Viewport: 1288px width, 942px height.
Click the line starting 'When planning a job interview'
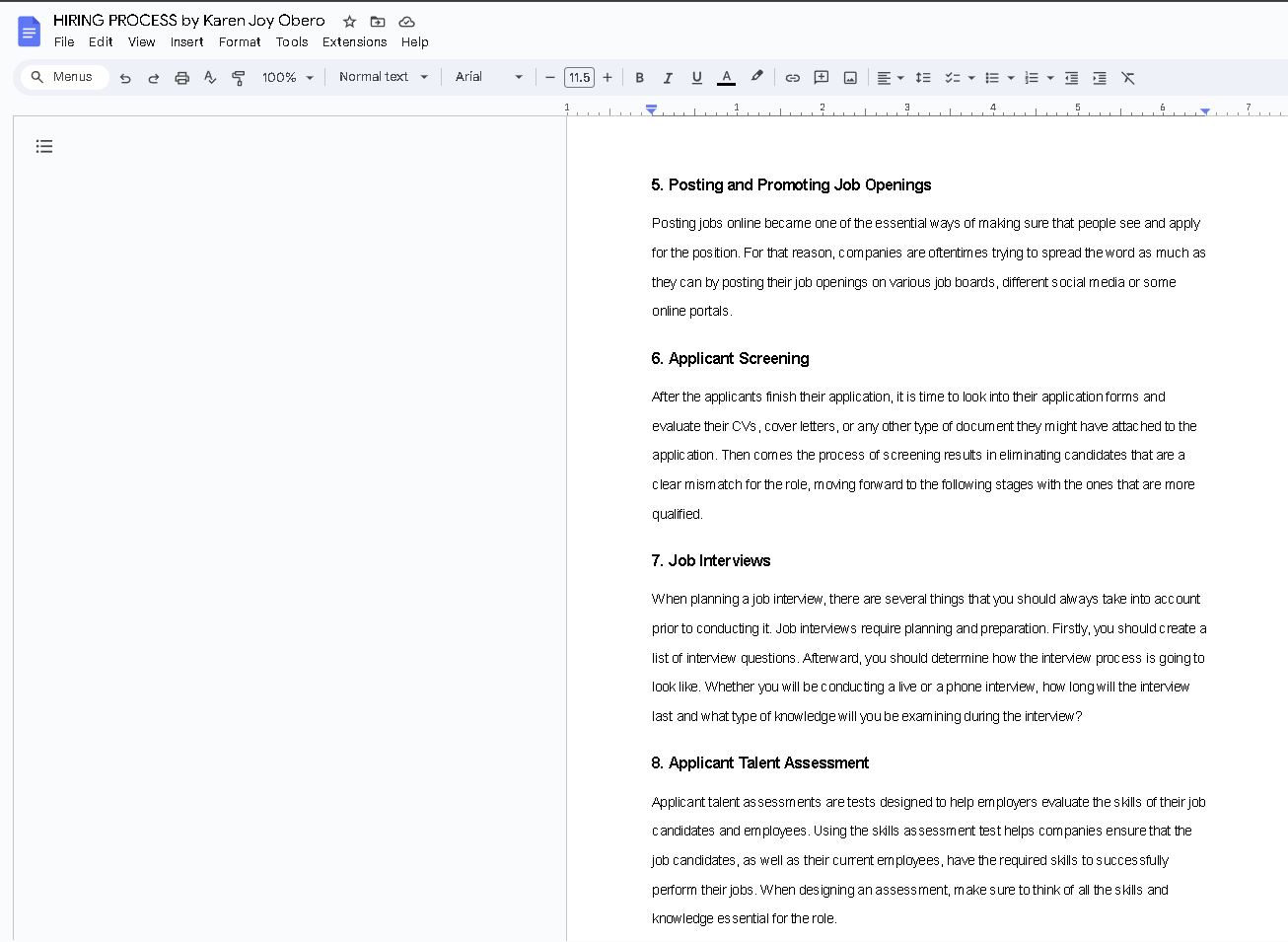(x=926, y=600)
